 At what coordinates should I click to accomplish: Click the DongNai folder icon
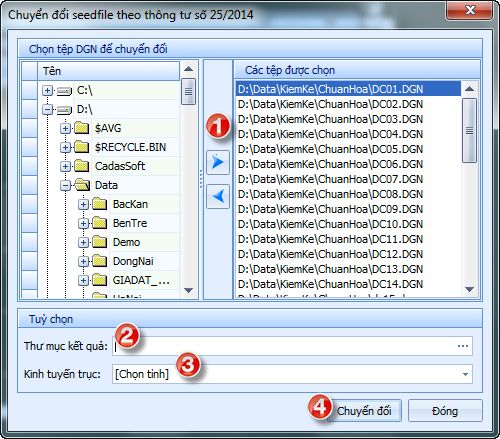click(99, 261)
